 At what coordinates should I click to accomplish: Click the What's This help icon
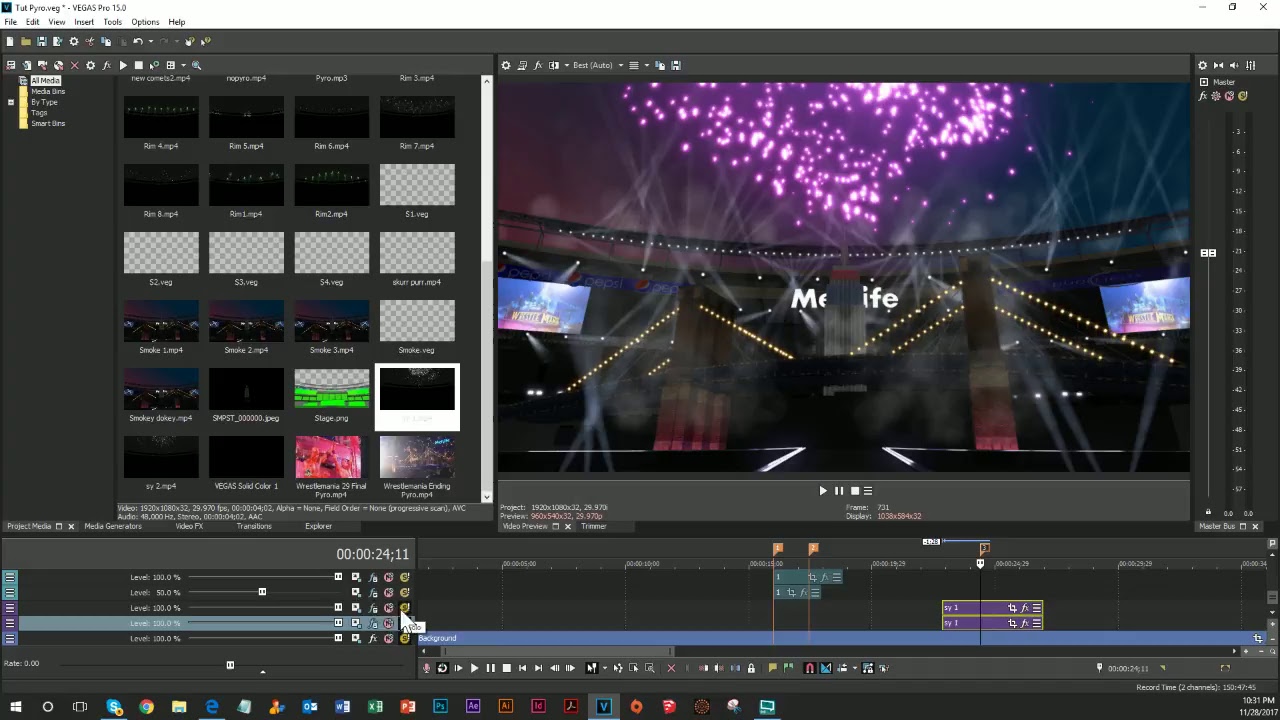[205, 41]
